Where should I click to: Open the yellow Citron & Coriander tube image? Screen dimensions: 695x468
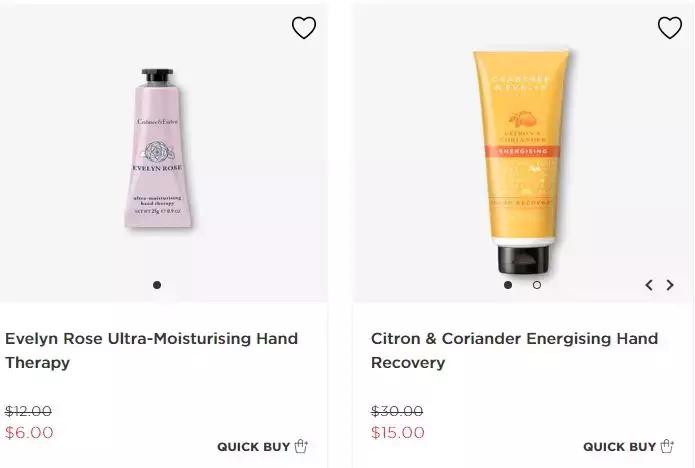pos(522,162)
